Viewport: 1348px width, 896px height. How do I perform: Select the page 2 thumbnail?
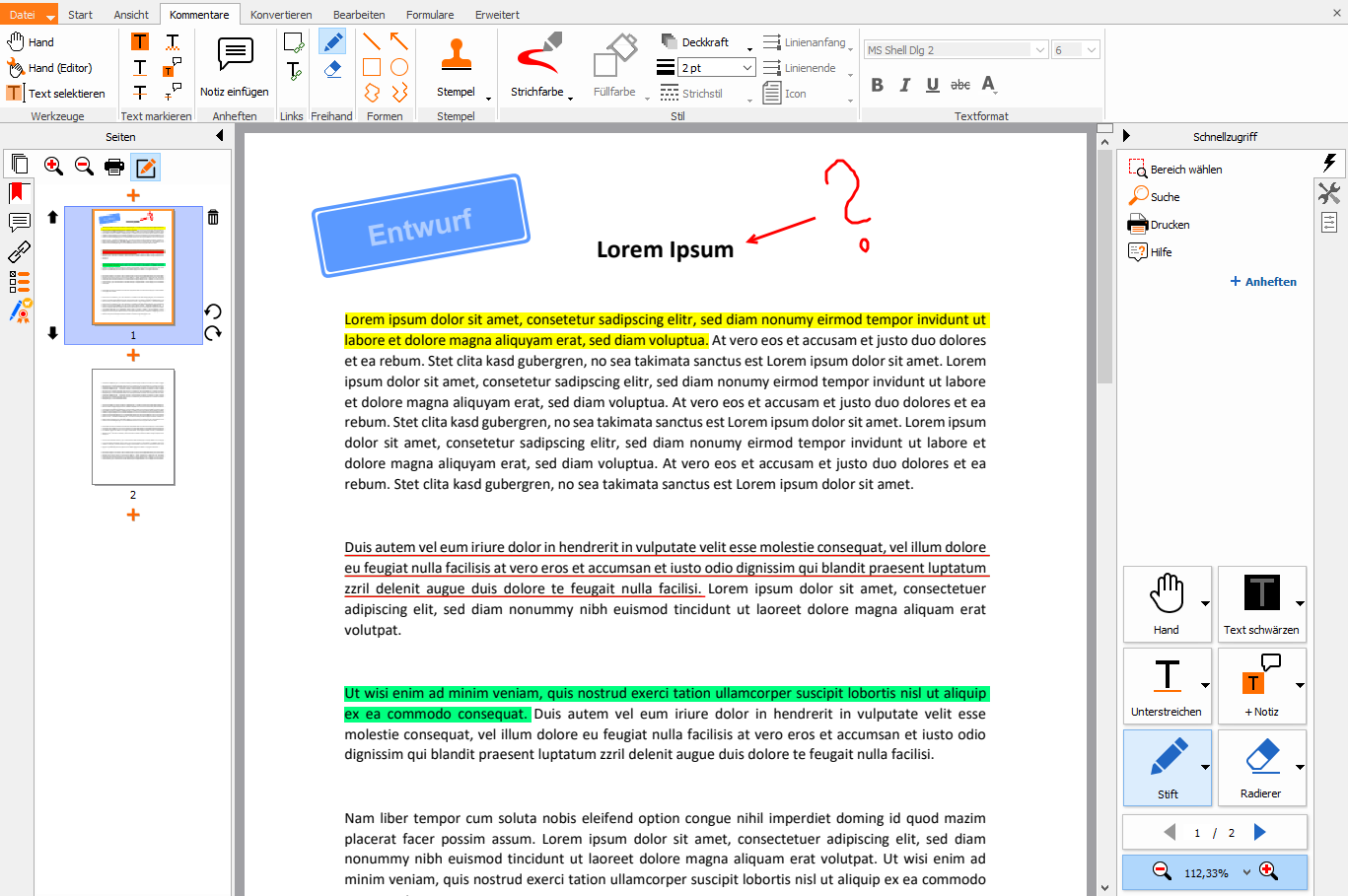pyautogui.click(x=133, y=427)
